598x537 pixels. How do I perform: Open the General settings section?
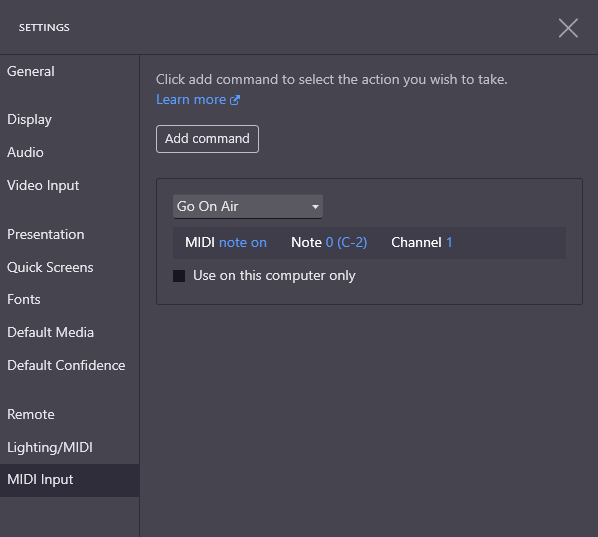tap(31, 72)
